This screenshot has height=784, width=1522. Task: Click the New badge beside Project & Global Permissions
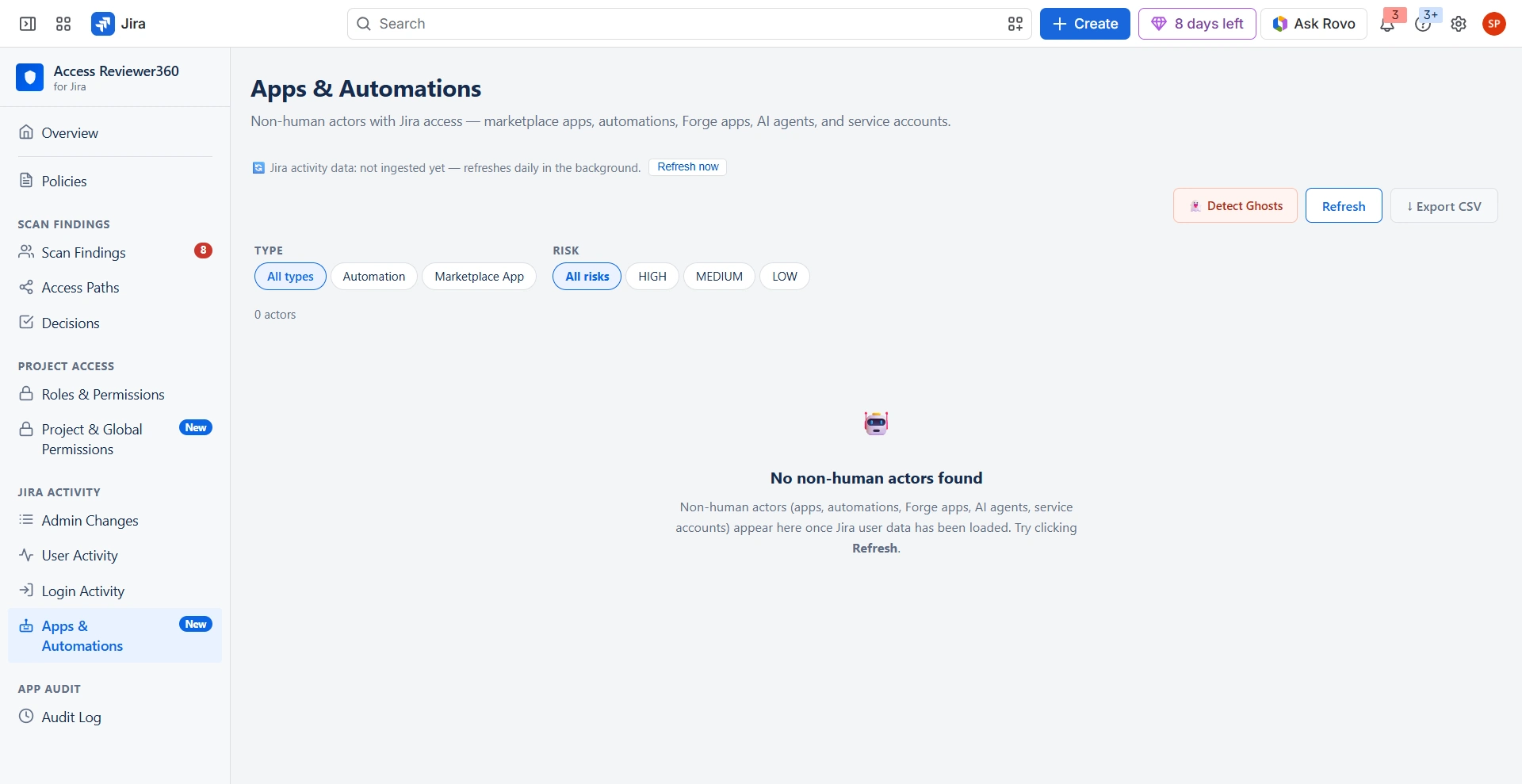196,427
